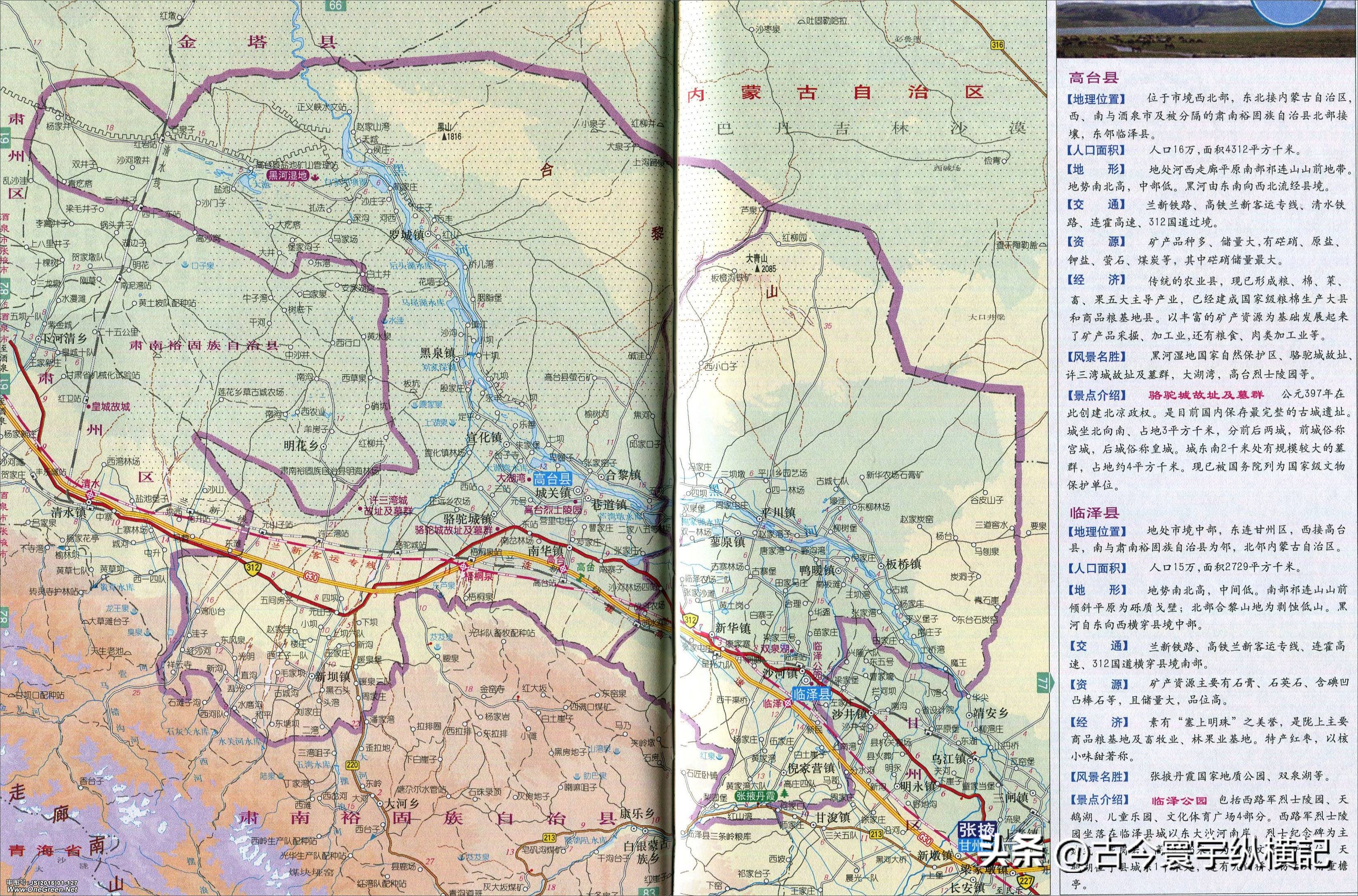Click the green 张掖丹霞 scenic label icon
The width and height of the screenshot is (1358, 896).
point(757,796)
